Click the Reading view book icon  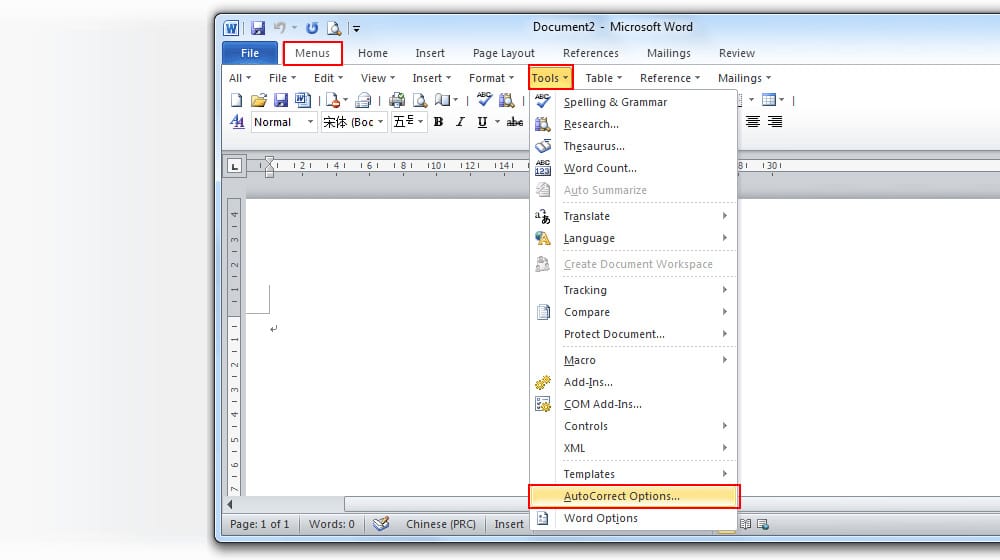[443, 100]
